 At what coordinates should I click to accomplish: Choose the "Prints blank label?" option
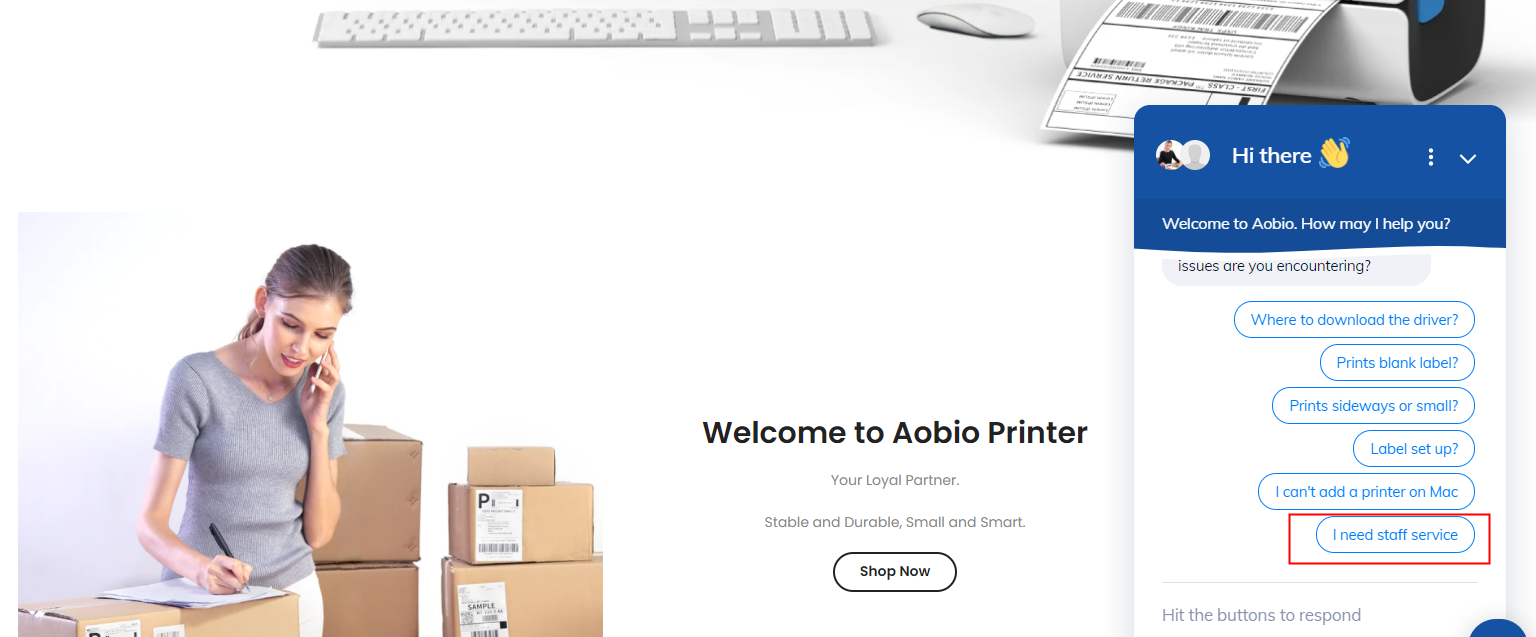[x=1397, y=363]
